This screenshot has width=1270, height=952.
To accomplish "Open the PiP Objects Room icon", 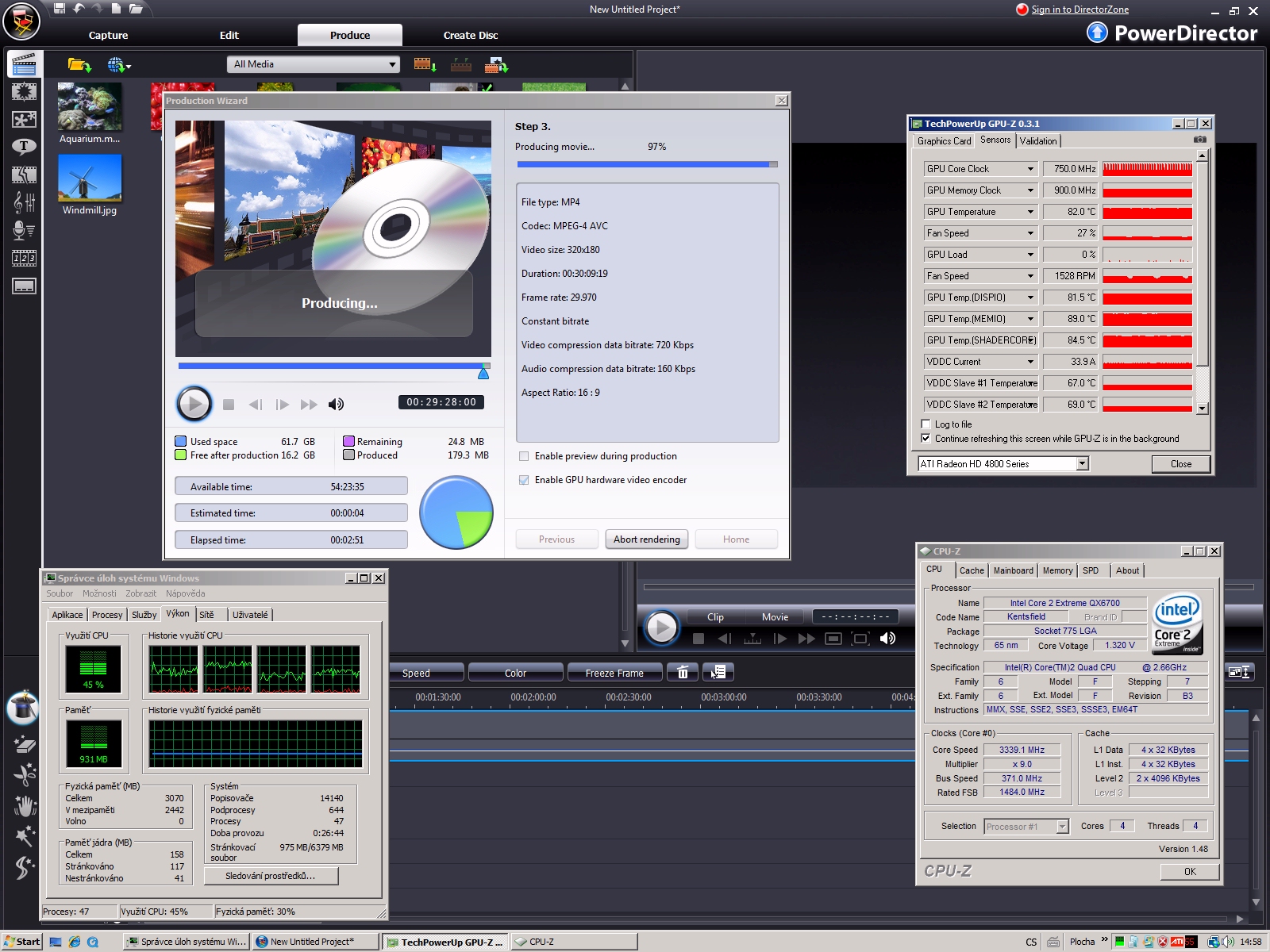I will point(24,120).
